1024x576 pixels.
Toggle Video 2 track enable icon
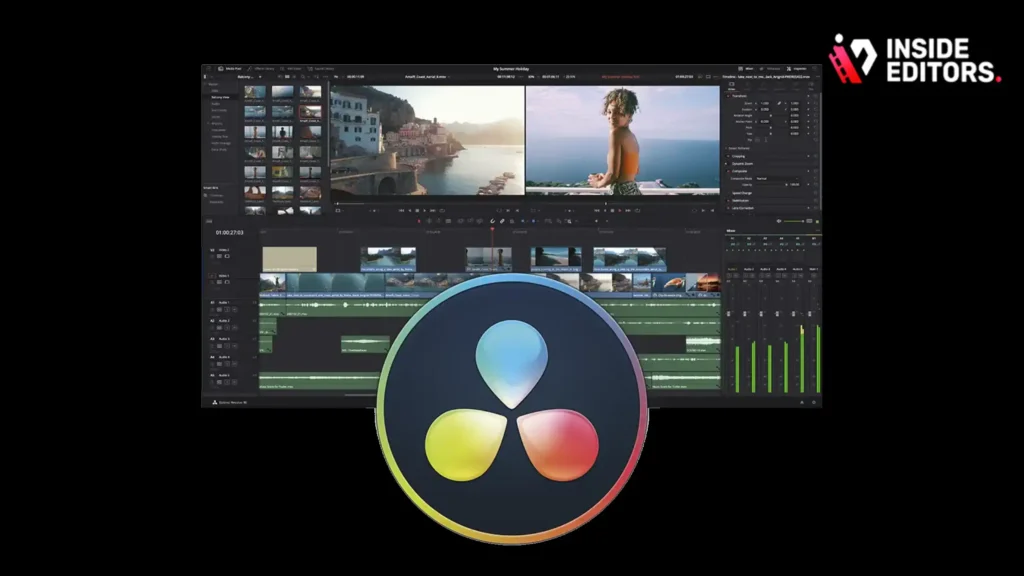point(227,256)
